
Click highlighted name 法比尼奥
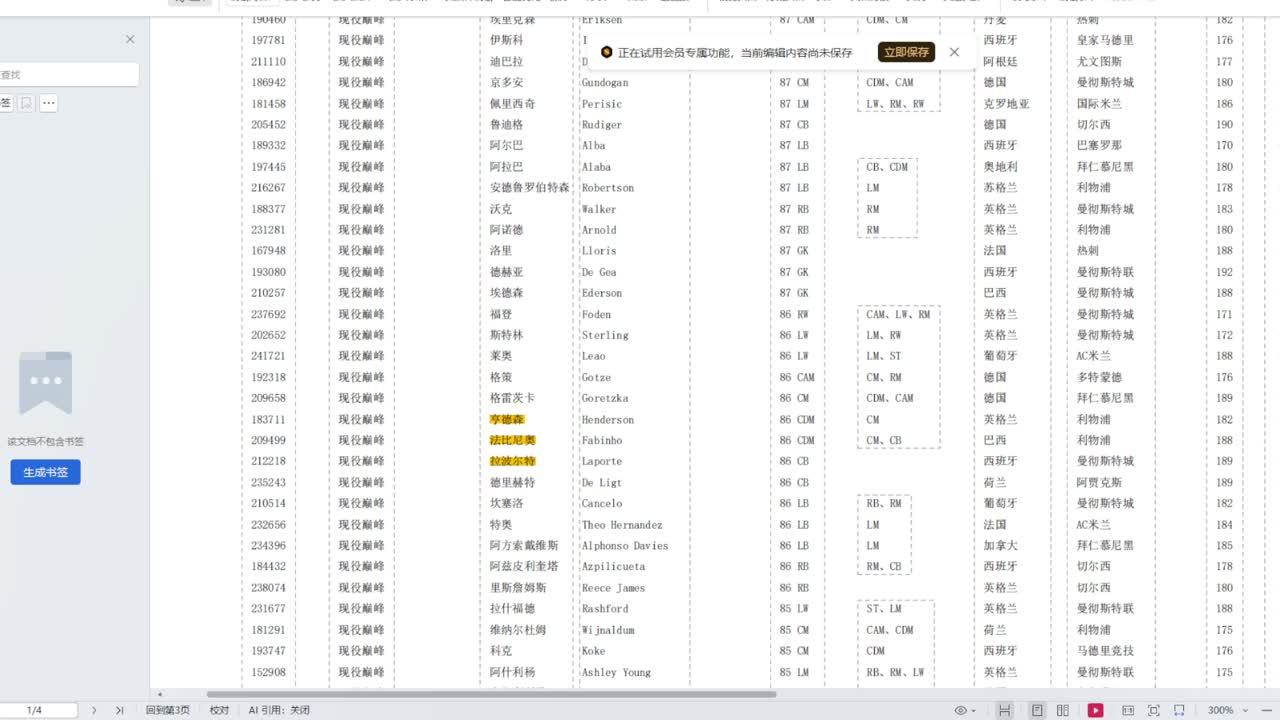tap(513, 441)
